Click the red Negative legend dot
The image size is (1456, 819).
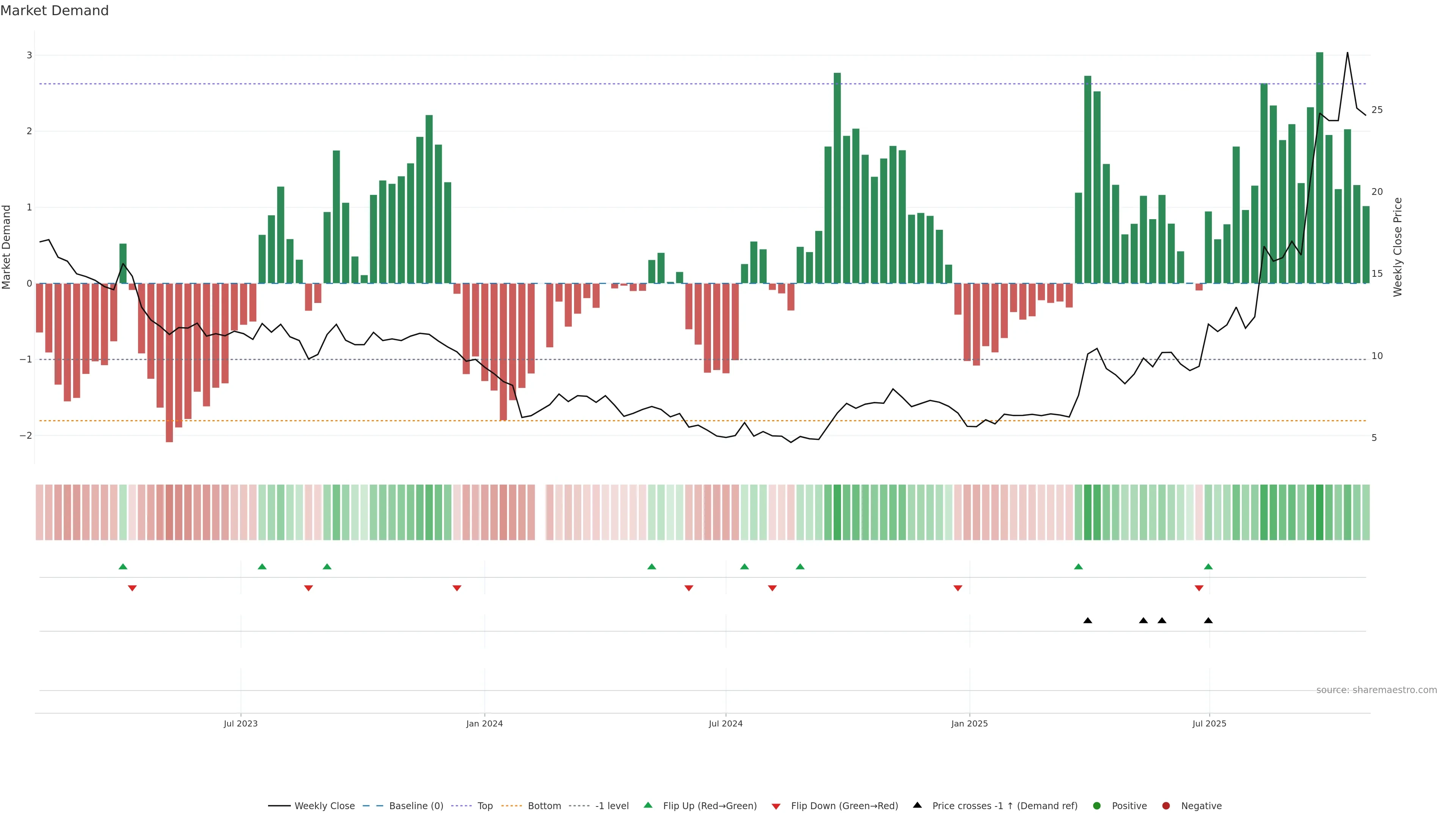point(1166,806)
